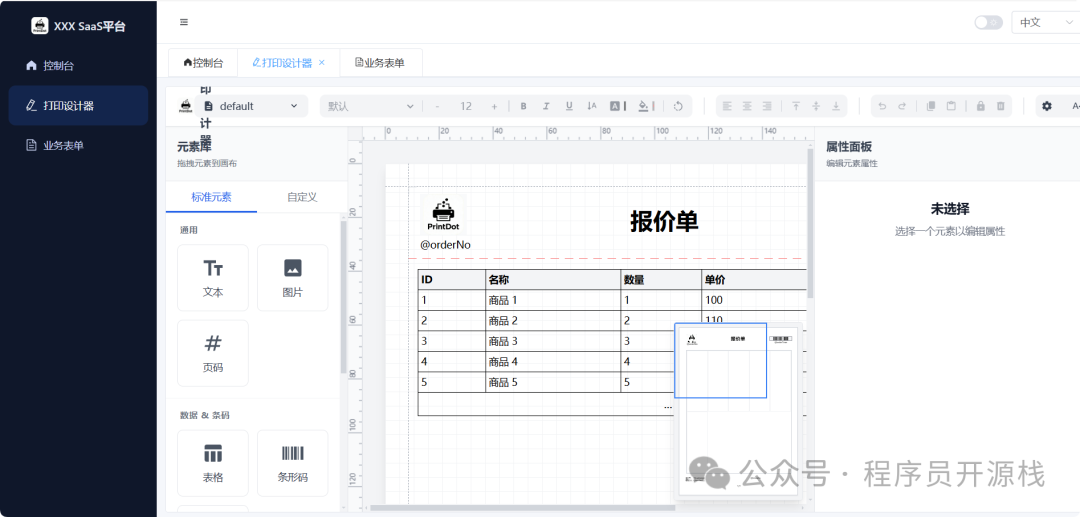
Task: Toggle underline formatting in the toolbar
Action: tap(569, 106)
